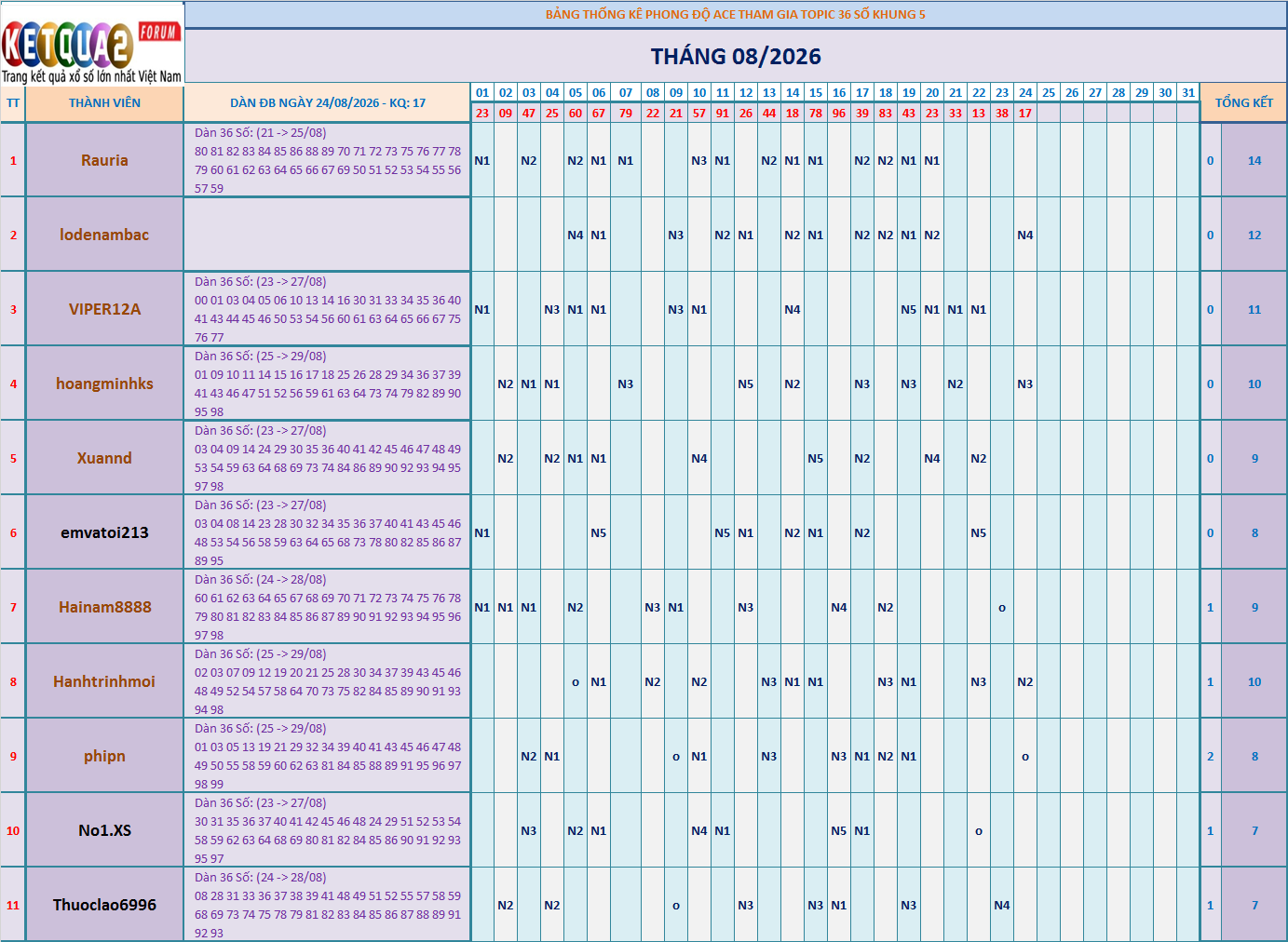Click emvatoi213's 'N5' cell on day 06

[599, 532]
